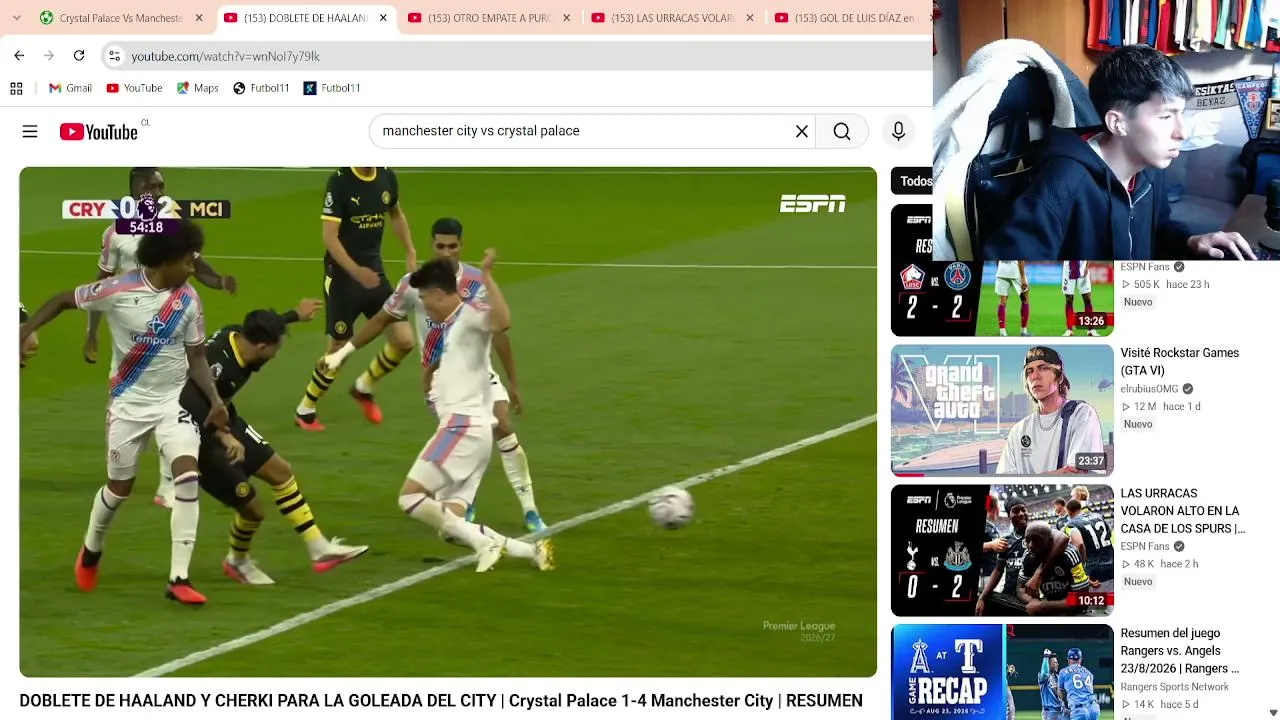Open LAS URRACAS VOLARON ALTO video title
This screenshot has height=720, width=1280.
click(x=1182, y=511)
